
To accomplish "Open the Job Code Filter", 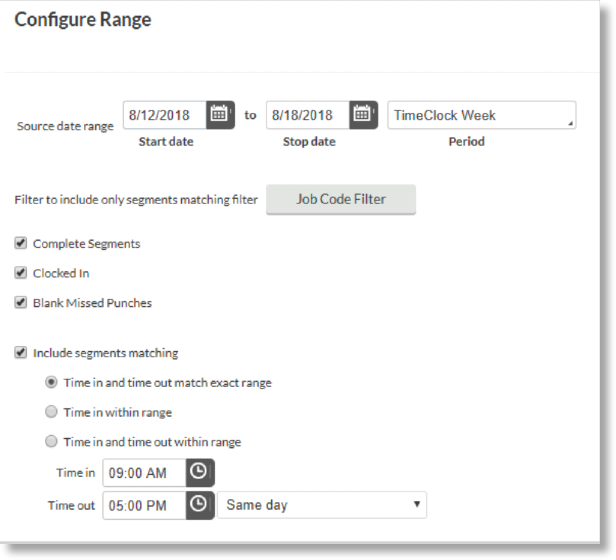I will click(x=341, y=199).
